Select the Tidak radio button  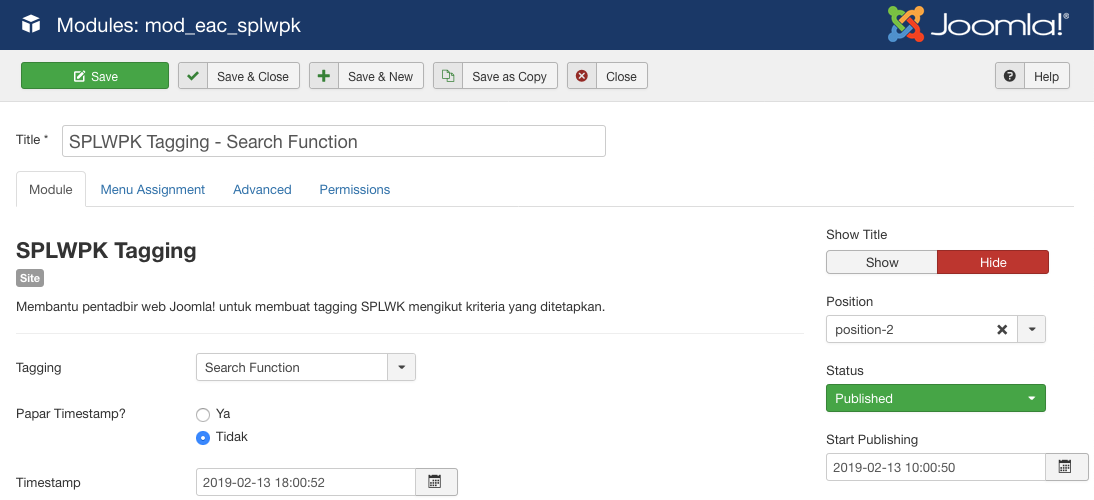pyautogui.click(x=203, y=437)
